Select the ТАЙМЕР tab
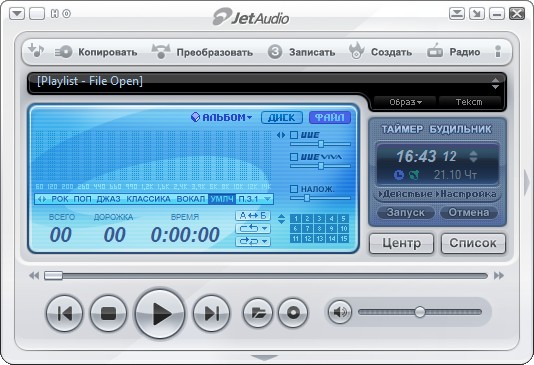 (x=402, y=129)
